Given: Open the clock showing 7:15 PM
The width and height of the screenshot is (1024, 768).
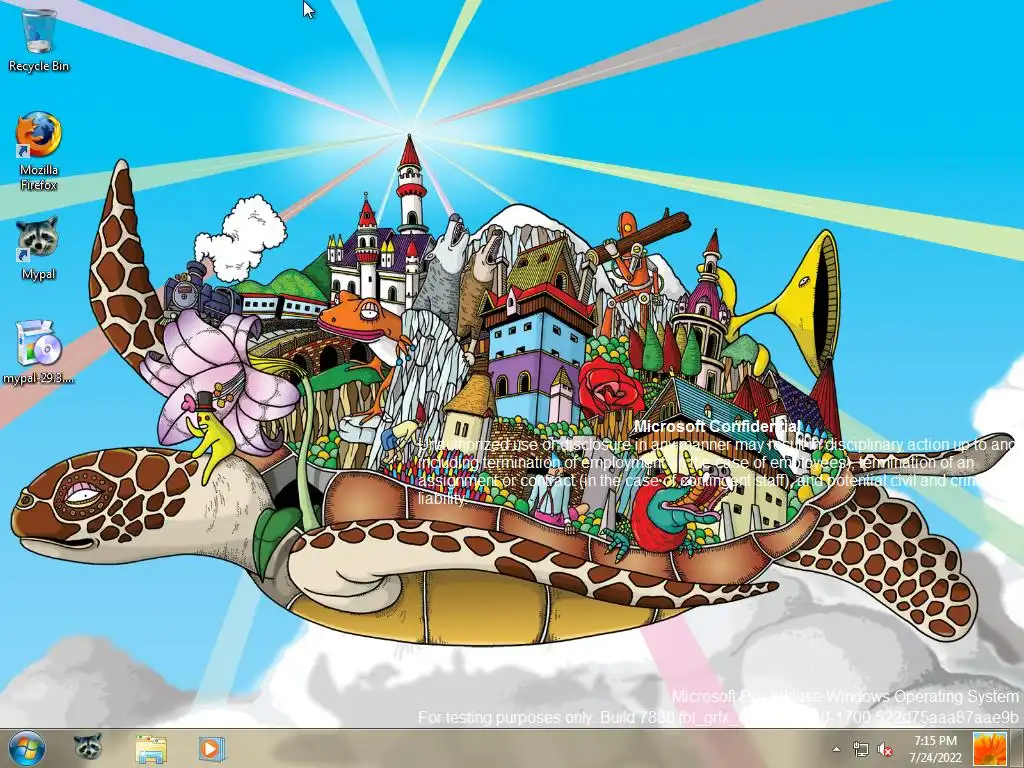Looking at the screenshot, I should click(935, 741).
